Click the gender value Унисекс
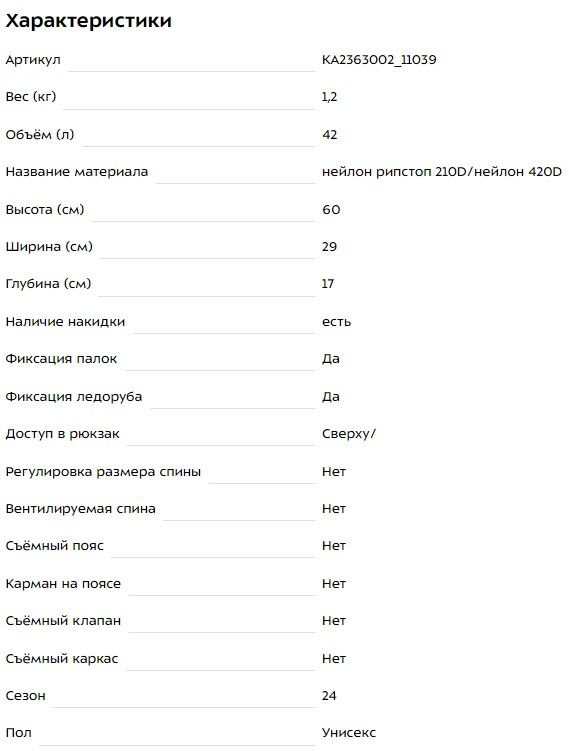Image resolution: width=569 pixels, height=751 pixels. coord(349,733)
